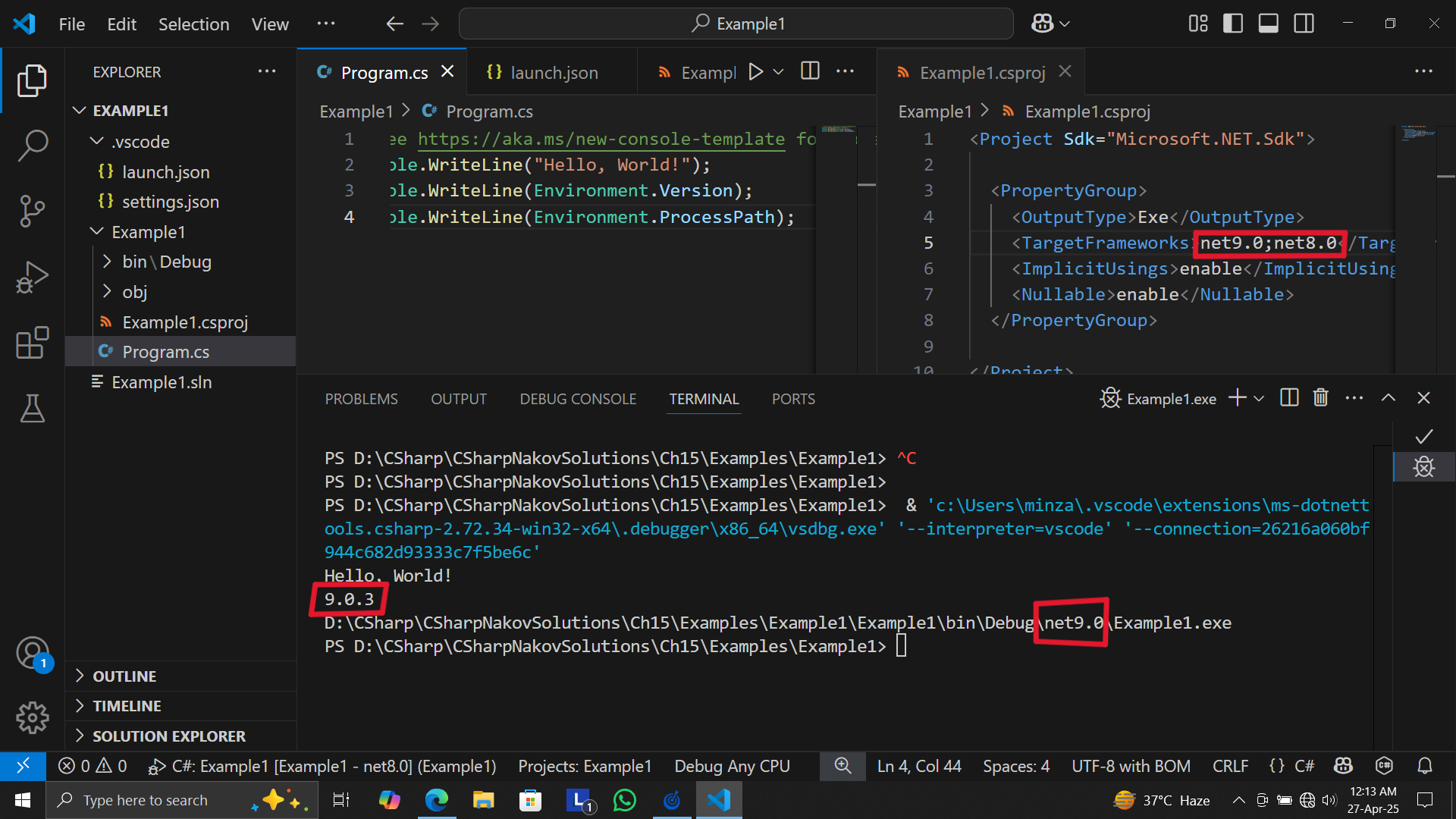Toggle the secondary side bar layout
This screenshot has height=819, width=1456.
coord(1304,24)
